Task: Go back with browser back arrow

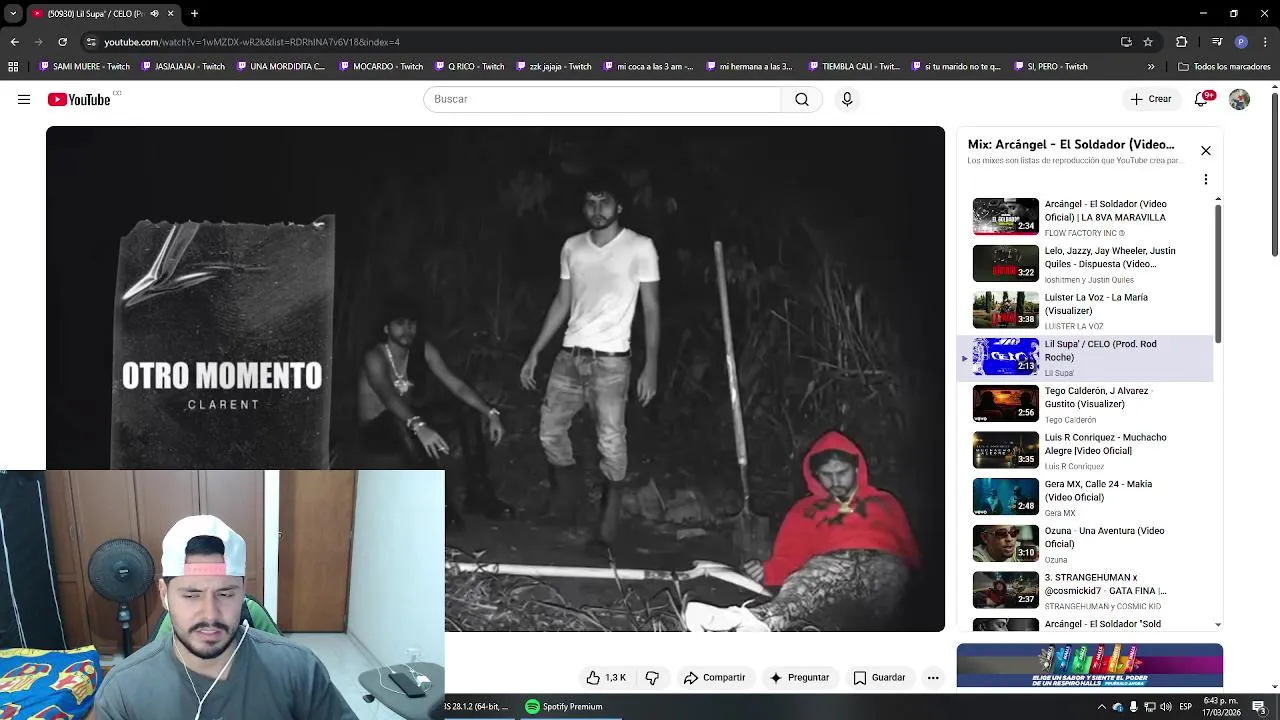Action: pos(14,42)
